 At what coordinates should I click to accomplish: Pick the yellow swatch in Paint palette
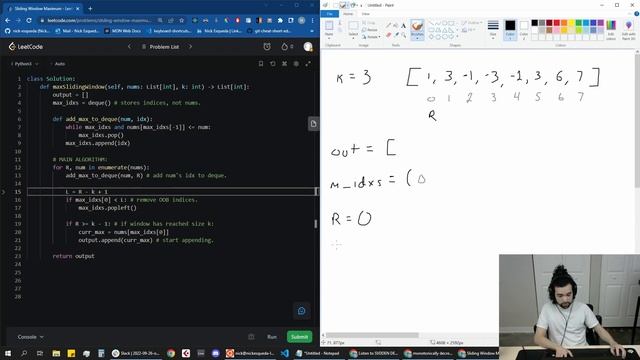click(571, 23)
